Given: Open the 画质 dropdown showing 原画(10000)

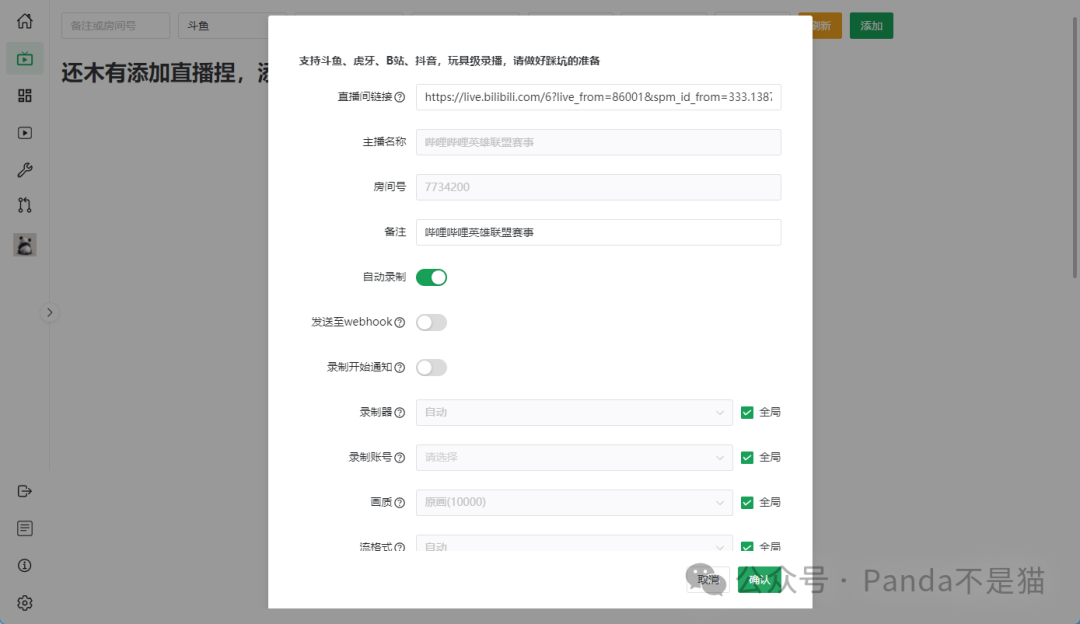Looking at the screenshot, I should tap(574, 502).
